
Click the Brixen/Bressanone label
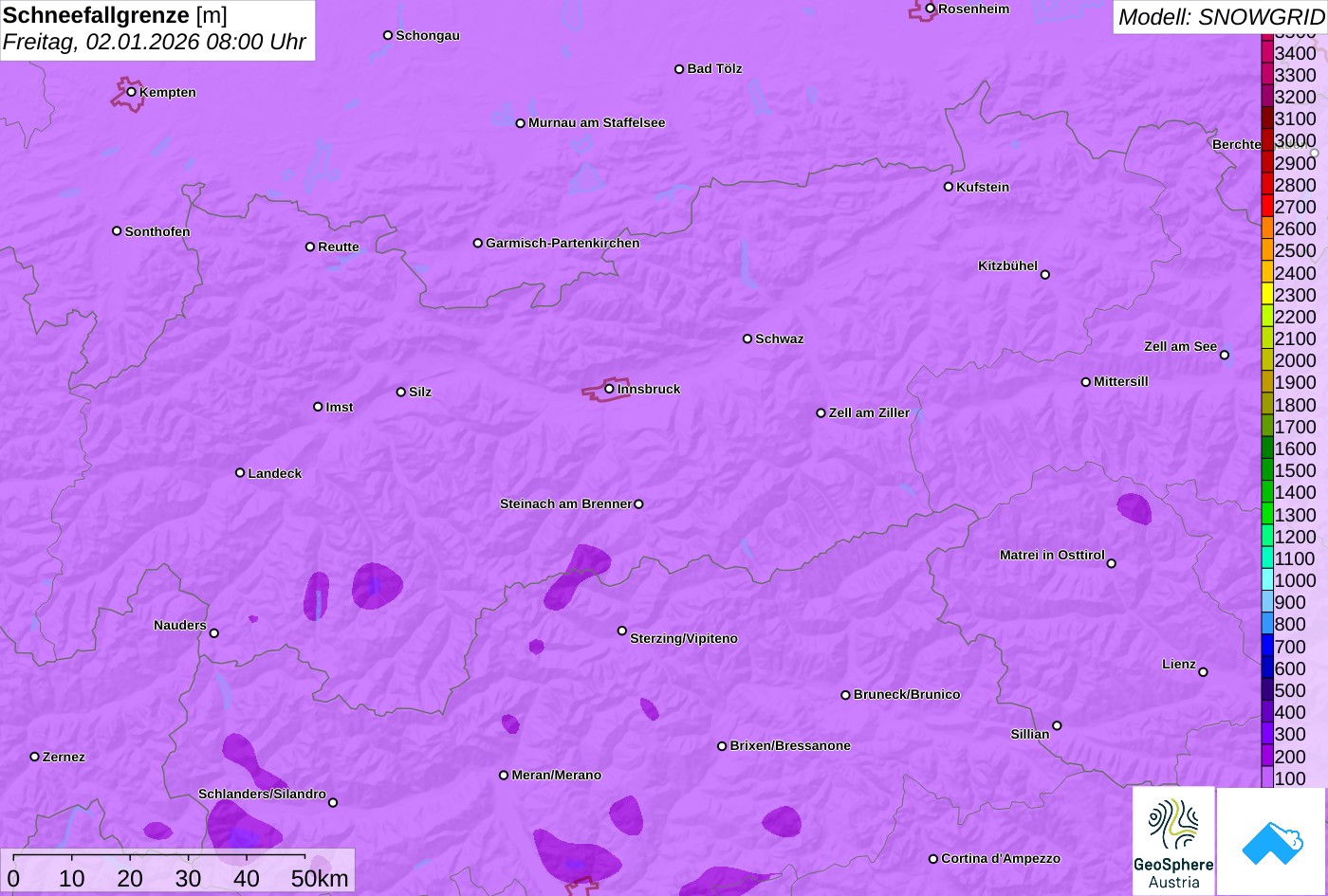tap(790, 745)
